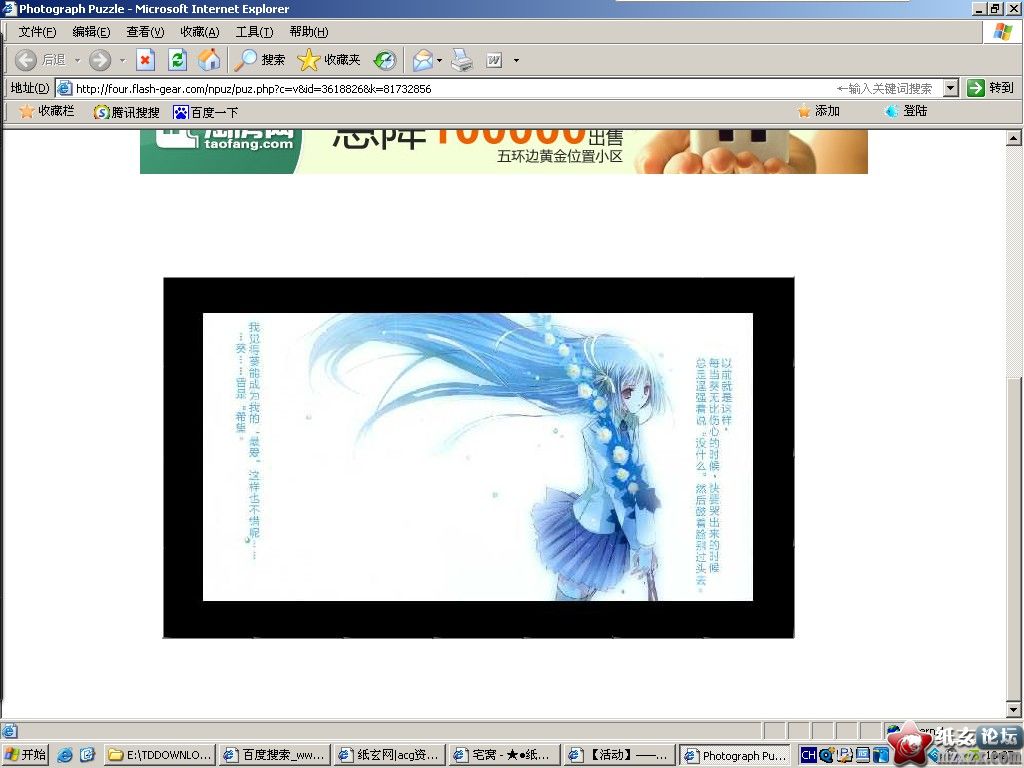This screenshot has height=768, width=1024.
Task: Click the vertical scrollbar up arrow
Action: pyautogui.click(x=1014, y=137)
